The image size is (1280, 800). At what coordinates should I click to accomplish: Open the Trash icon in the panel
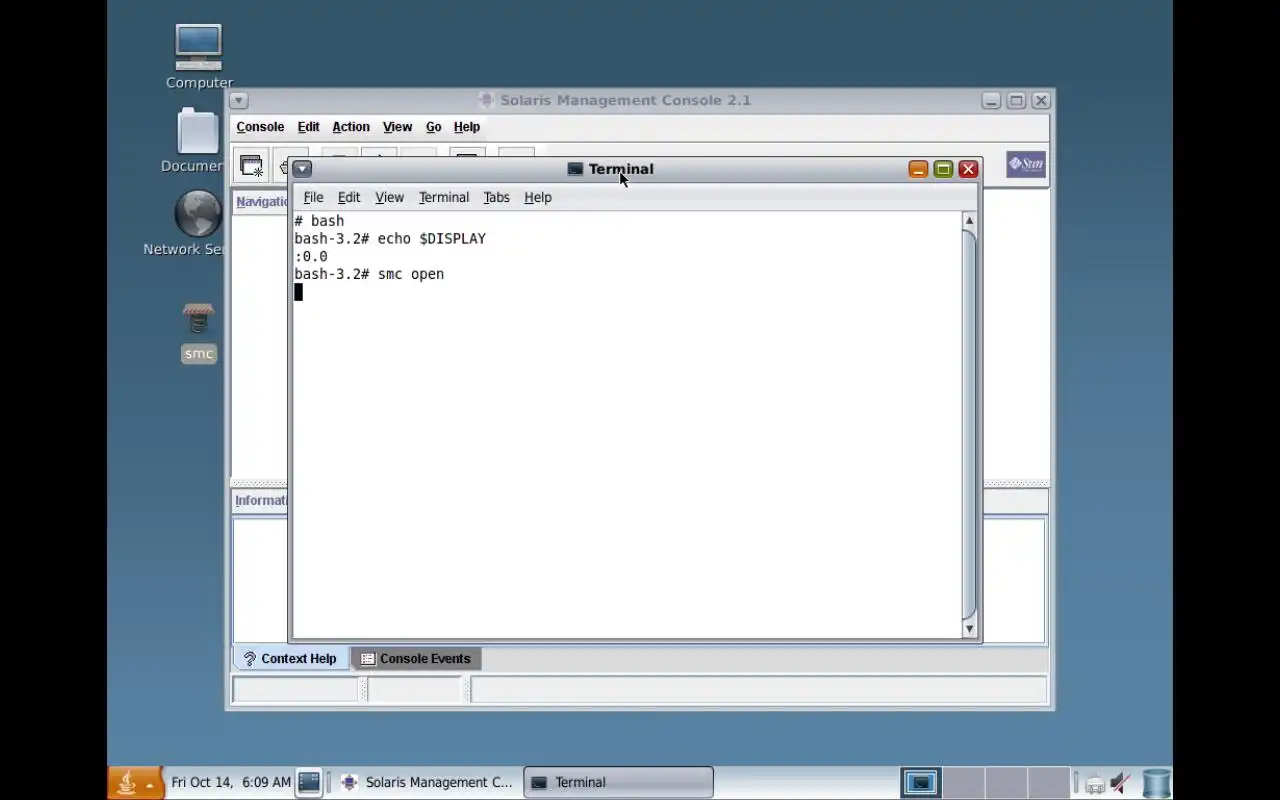1156,783
